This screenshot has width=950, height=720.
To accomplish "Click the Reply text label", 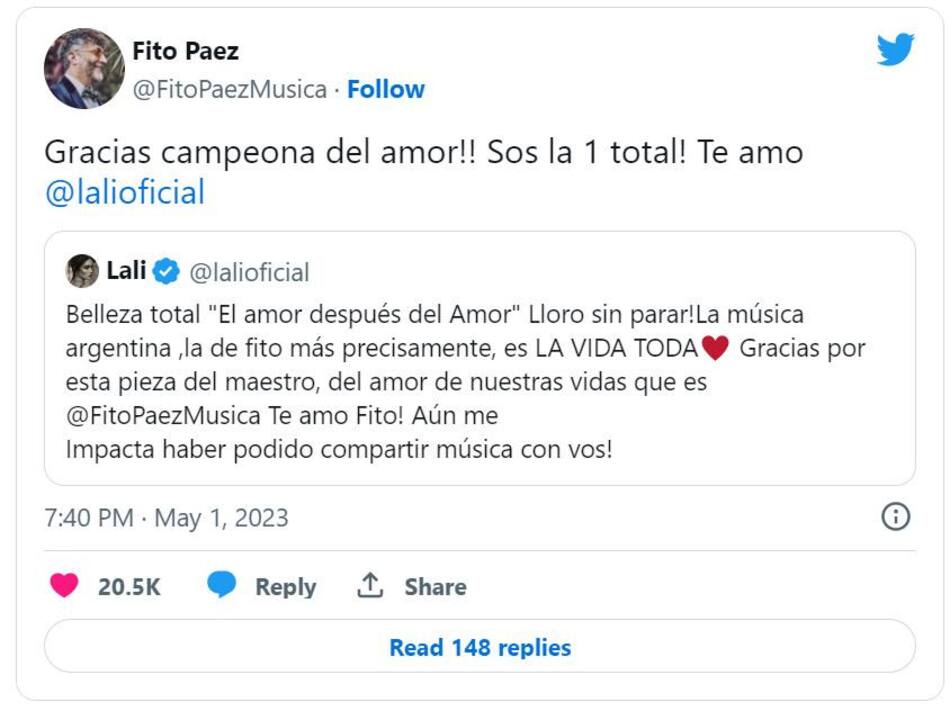I will click(x=285, y=587).
